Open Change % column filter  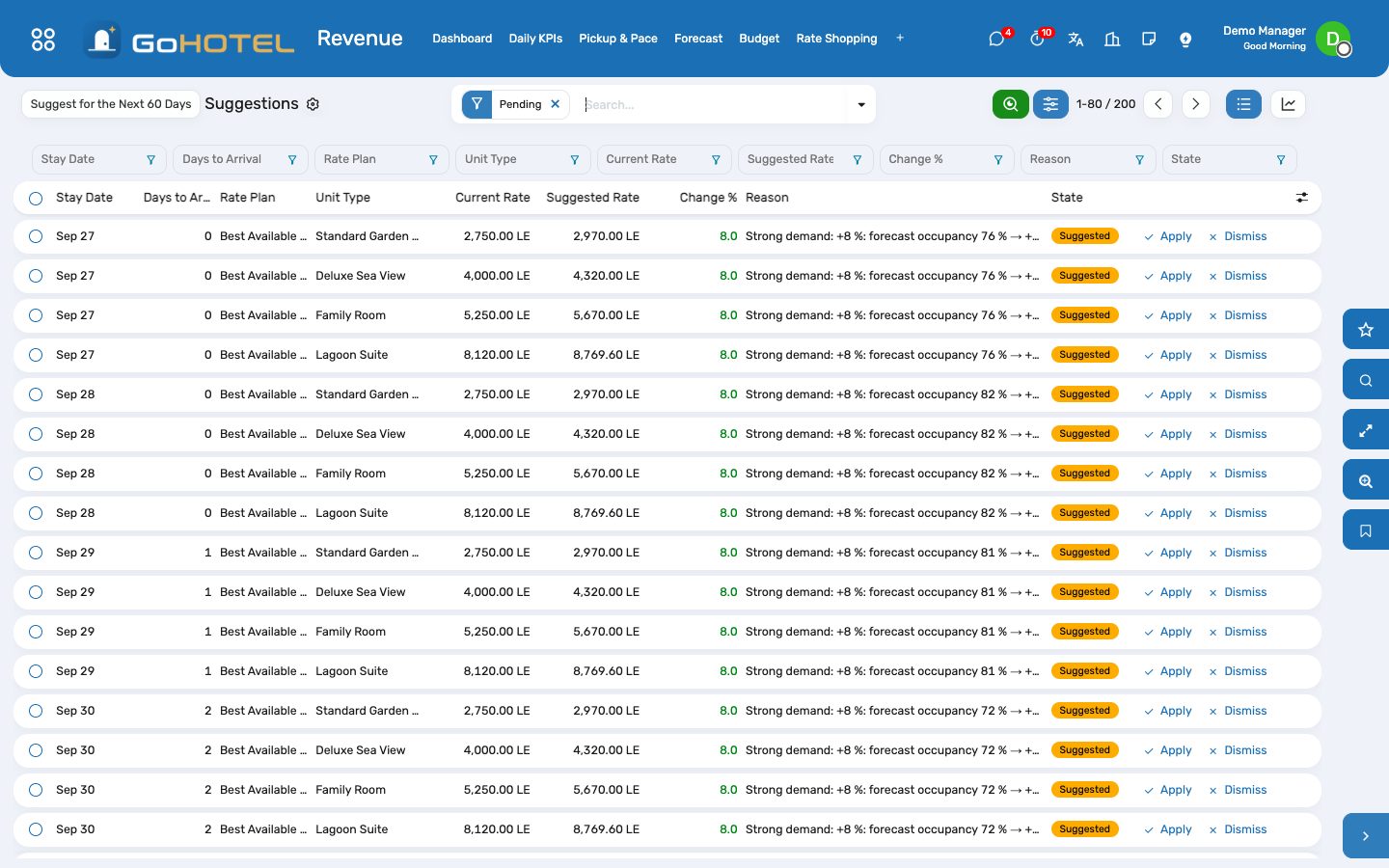coord(998,160)
